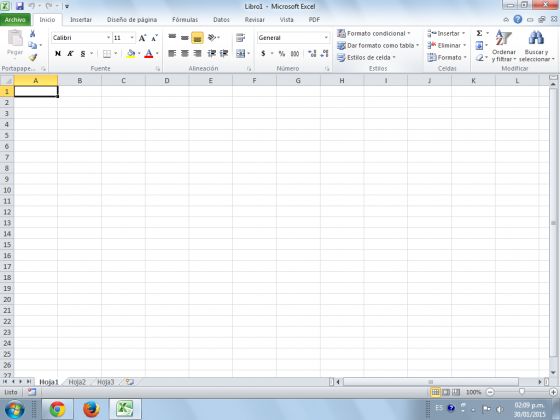Click the Increase Font Size icon
The width and height of the screenshot is (560, 420).
tap(142, 38)
